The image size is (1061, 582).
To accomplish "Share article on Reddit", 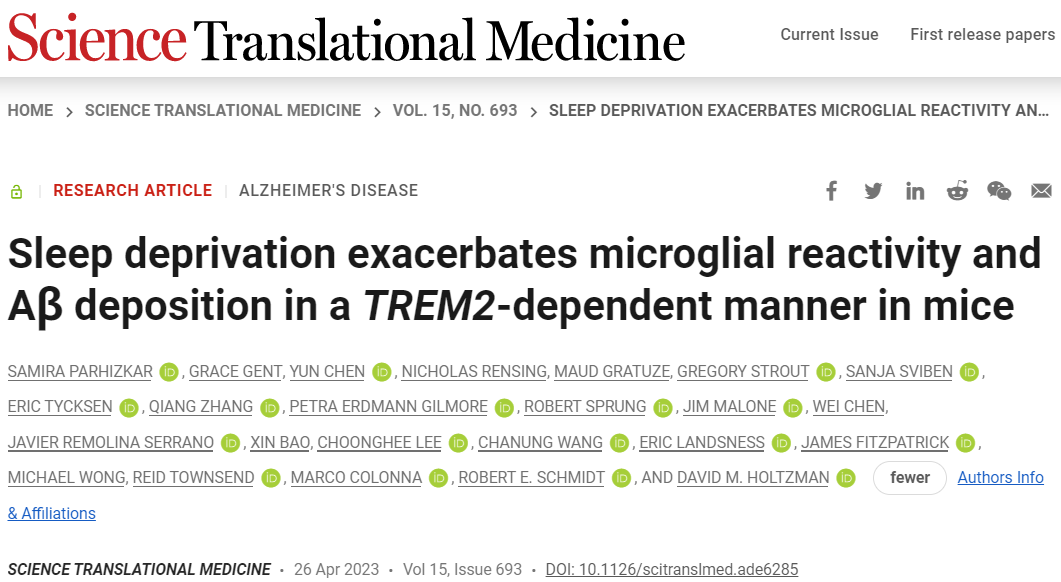I will click(957, 191).
